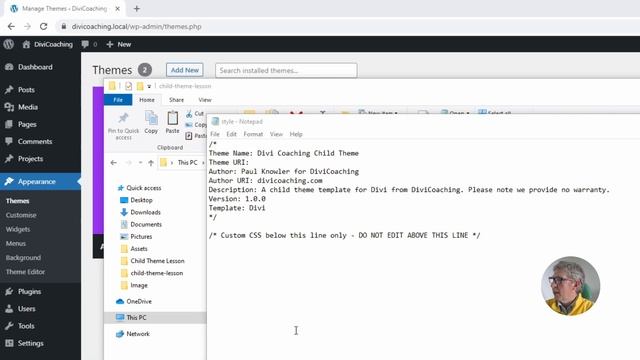Open Notepad Format menu
Viewport: 640px width, 360px height.
pyautogui.click(x=253, y=134)
